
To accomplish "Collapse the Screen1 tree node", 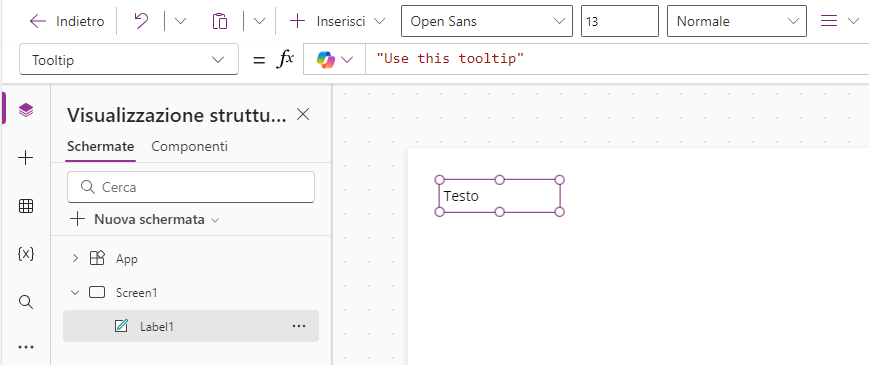I will 75,292.
